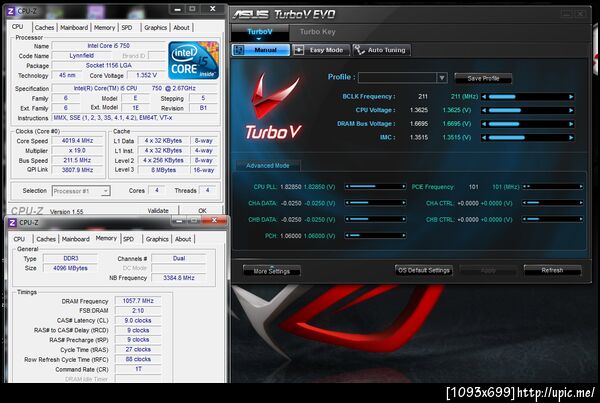Click the QPI Link value 3807.9 MHz
The width and height of the screenshot is (600, 403).
77,170
